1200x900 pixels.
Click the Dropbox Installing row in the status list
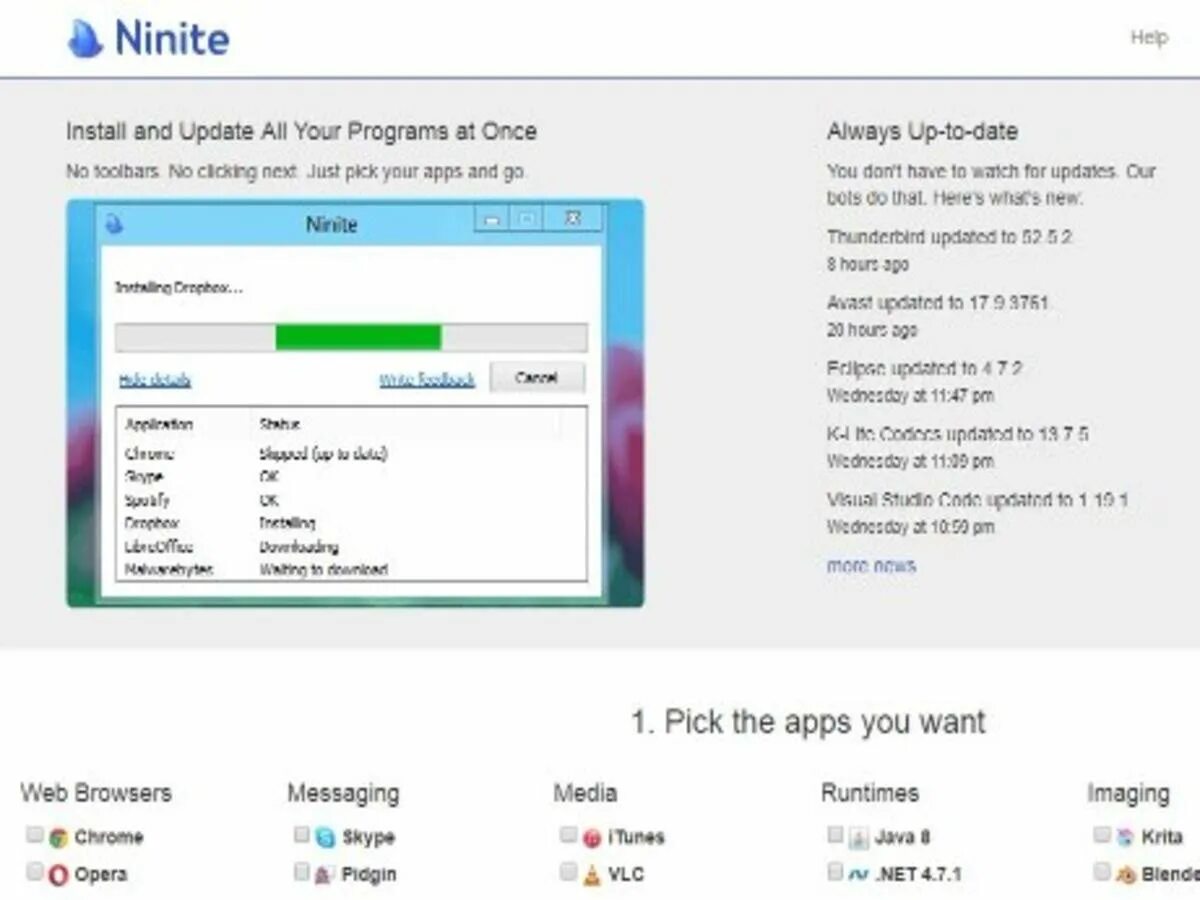(350, 523)
